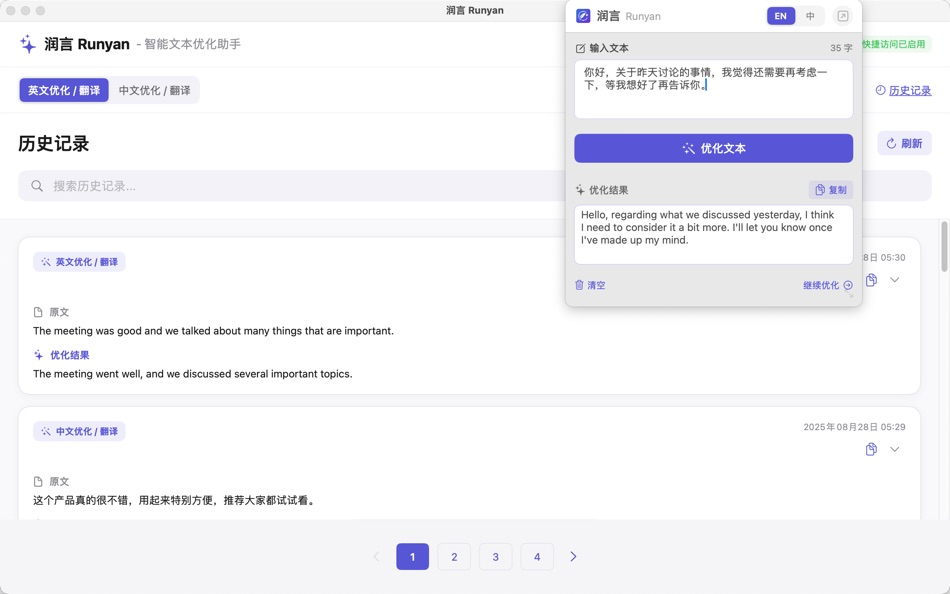
Task: Click the 输入文本 pencil icon
Action: [x=580, y=47]
